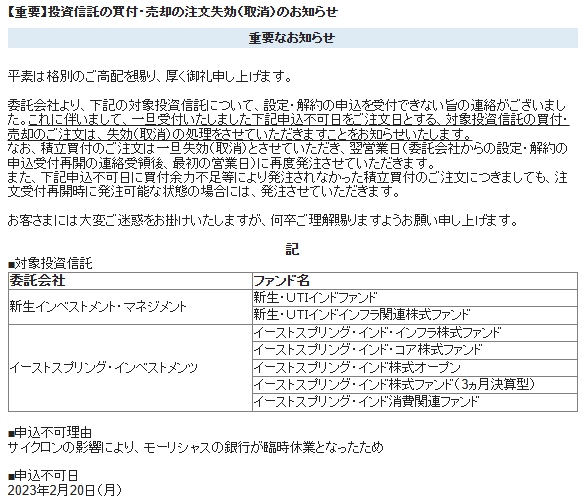Select the 新生・UTIインドファンド row
This screenshot has width=583, height=503.
(x=415, y=298)
